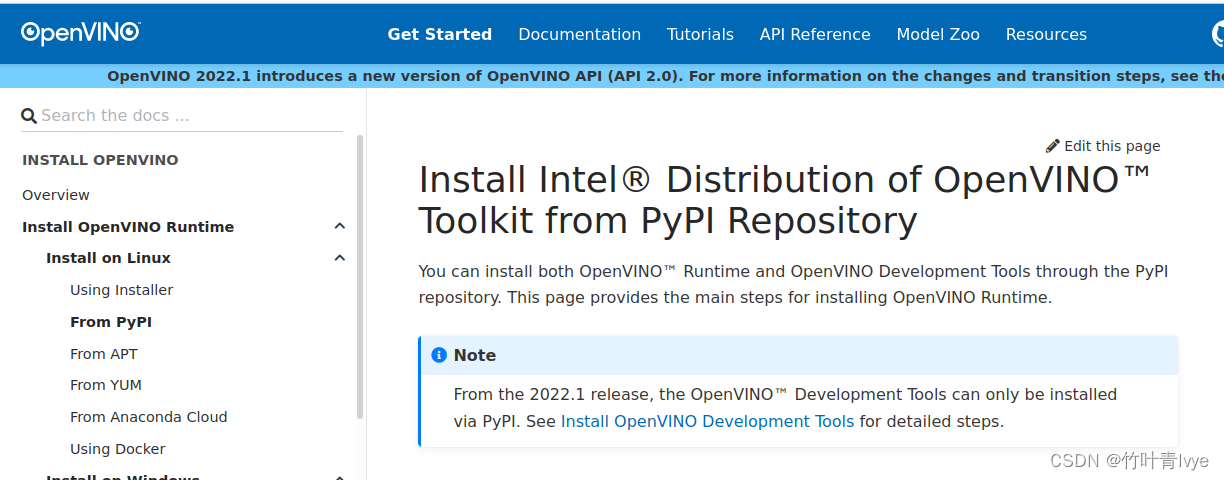This screenshot has width=1224, height=480.
Task: Open the Documentation tab
Action: point(580,34)
